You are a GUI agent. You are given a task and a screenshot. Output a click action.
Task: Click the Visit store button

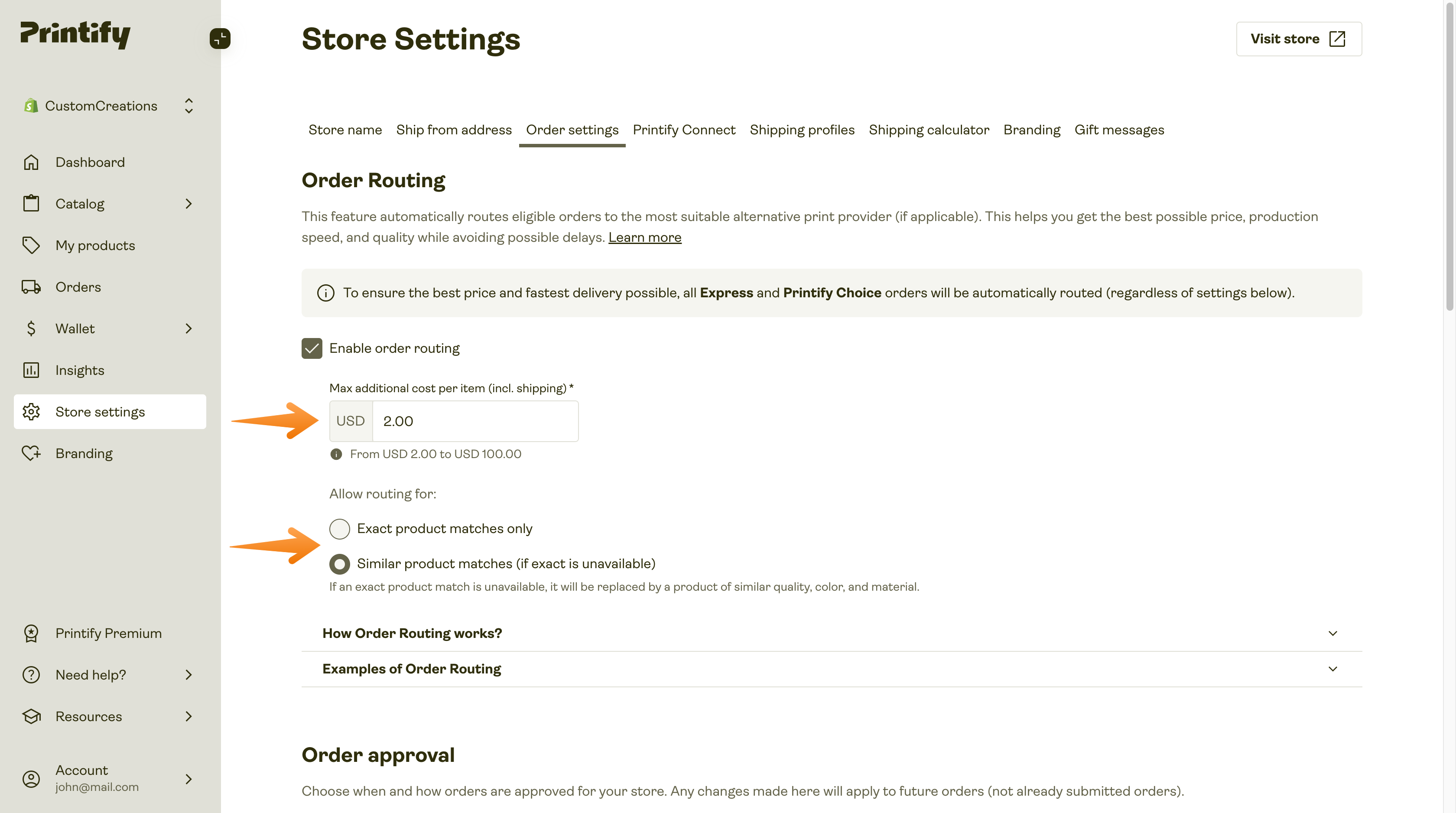click(1299, 39)
